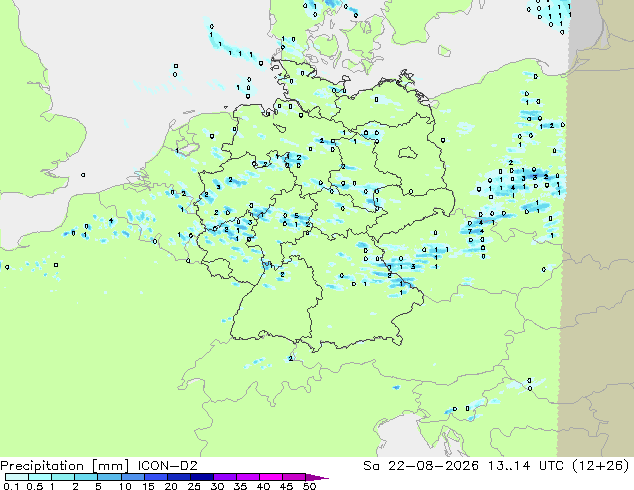Click the '30' legend scale value
Image resolution: width=634 pixels, height=490 pixels.
[217, 486]
